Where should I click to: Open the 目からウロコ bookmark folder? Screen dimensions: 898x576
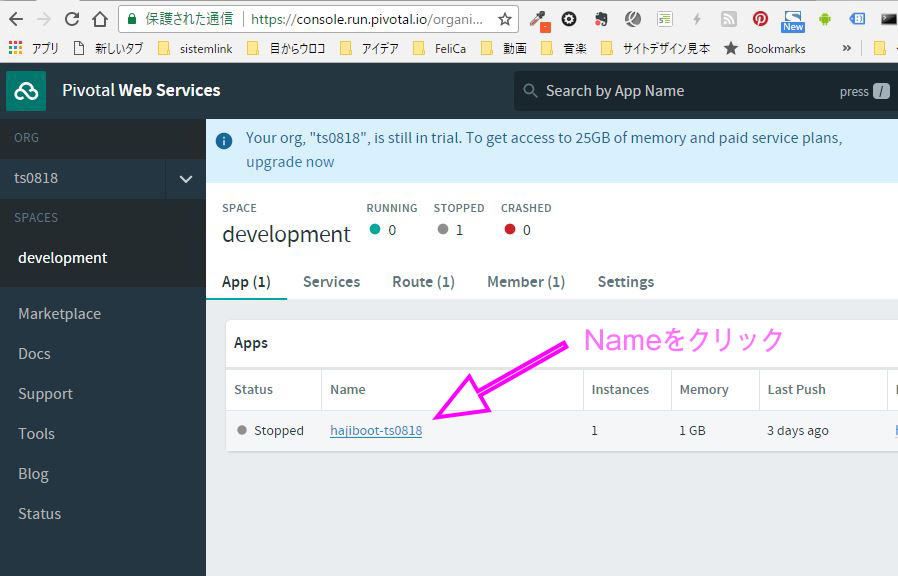click(286, 49)
